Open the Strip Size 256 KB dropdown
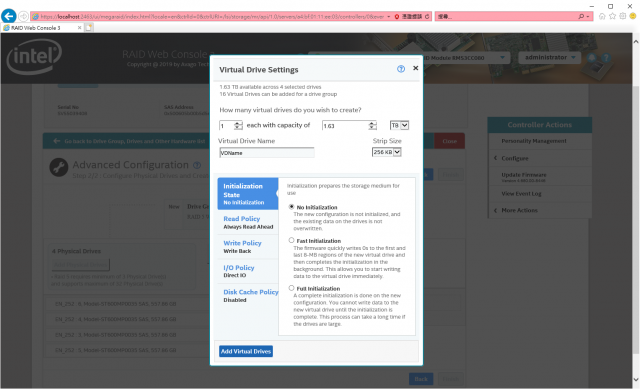 click(x=387, y=152)
